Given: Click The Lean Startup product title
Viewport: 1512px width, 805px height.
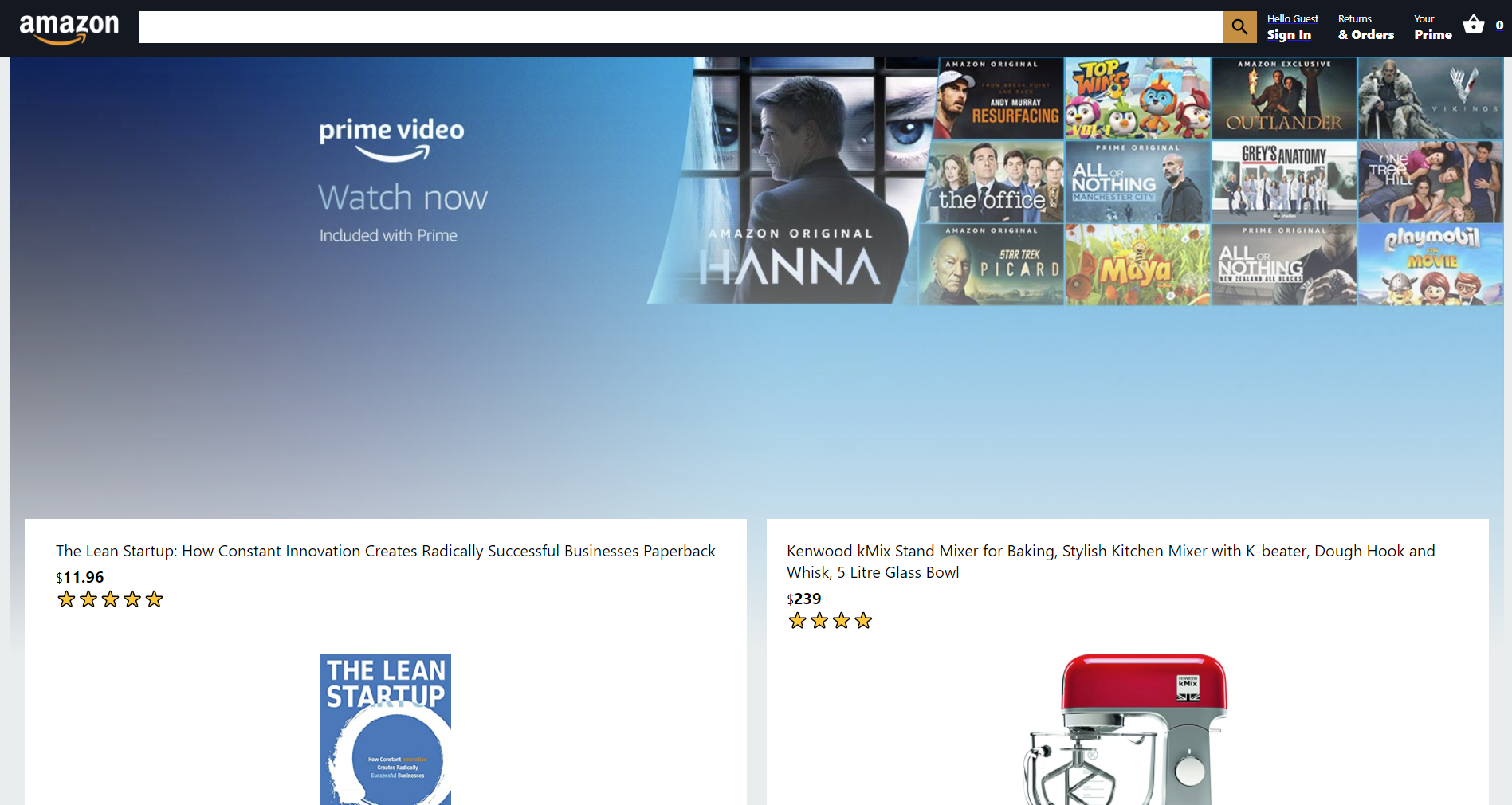Looking at the screenshot, I should coord(386,551).
